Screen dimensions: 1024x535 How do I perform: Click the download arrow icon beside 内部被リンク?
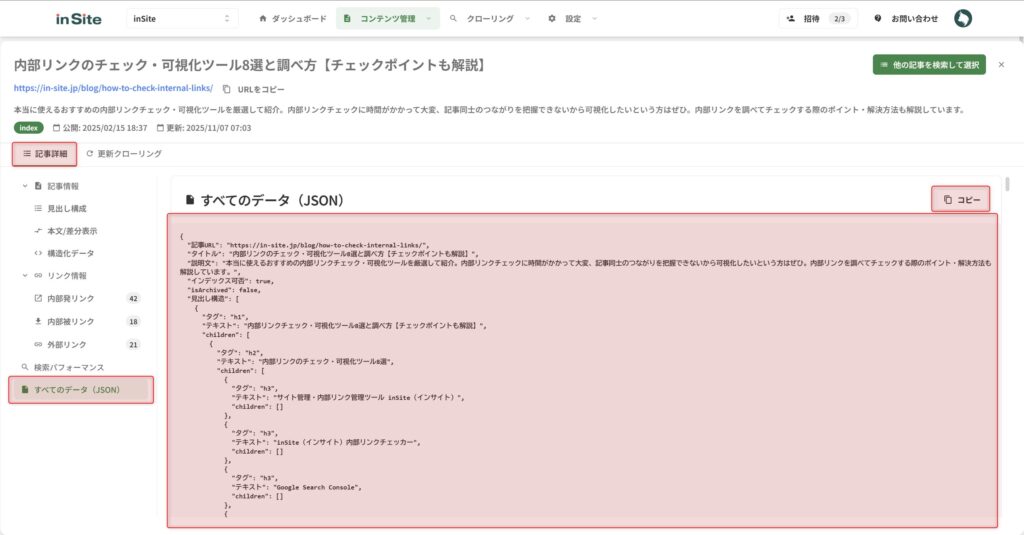[x=38, y=321]
